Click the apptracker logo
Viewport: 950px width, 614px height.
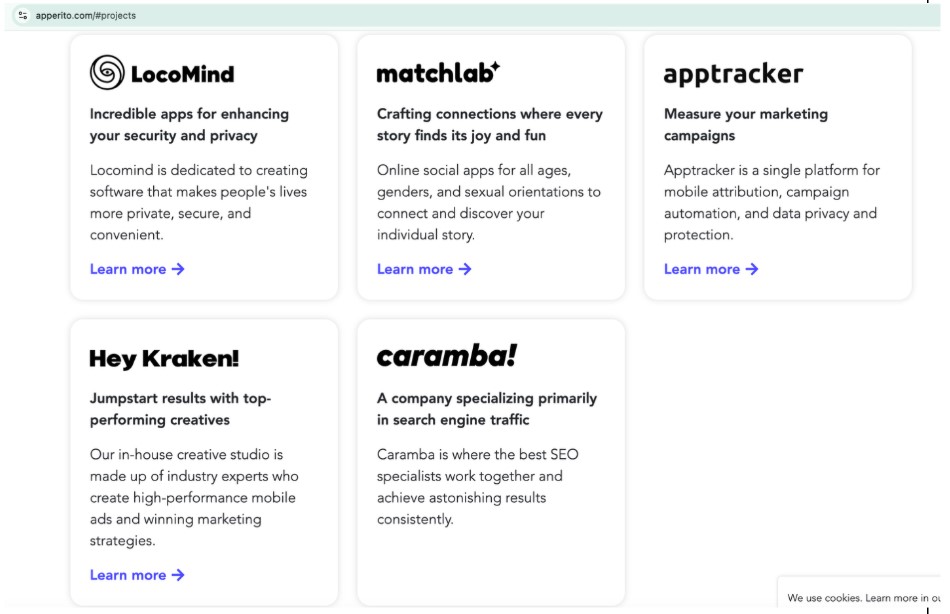[x=733, y=74]
